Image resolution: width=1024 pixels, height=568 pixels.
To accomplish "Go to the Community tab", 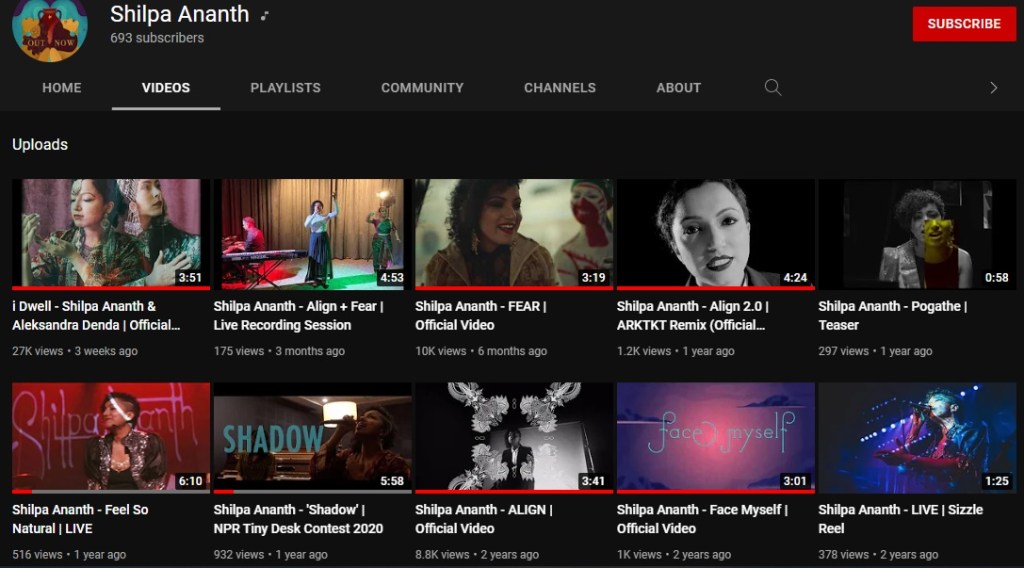I will pyautogui.click(x=422, y=88).
